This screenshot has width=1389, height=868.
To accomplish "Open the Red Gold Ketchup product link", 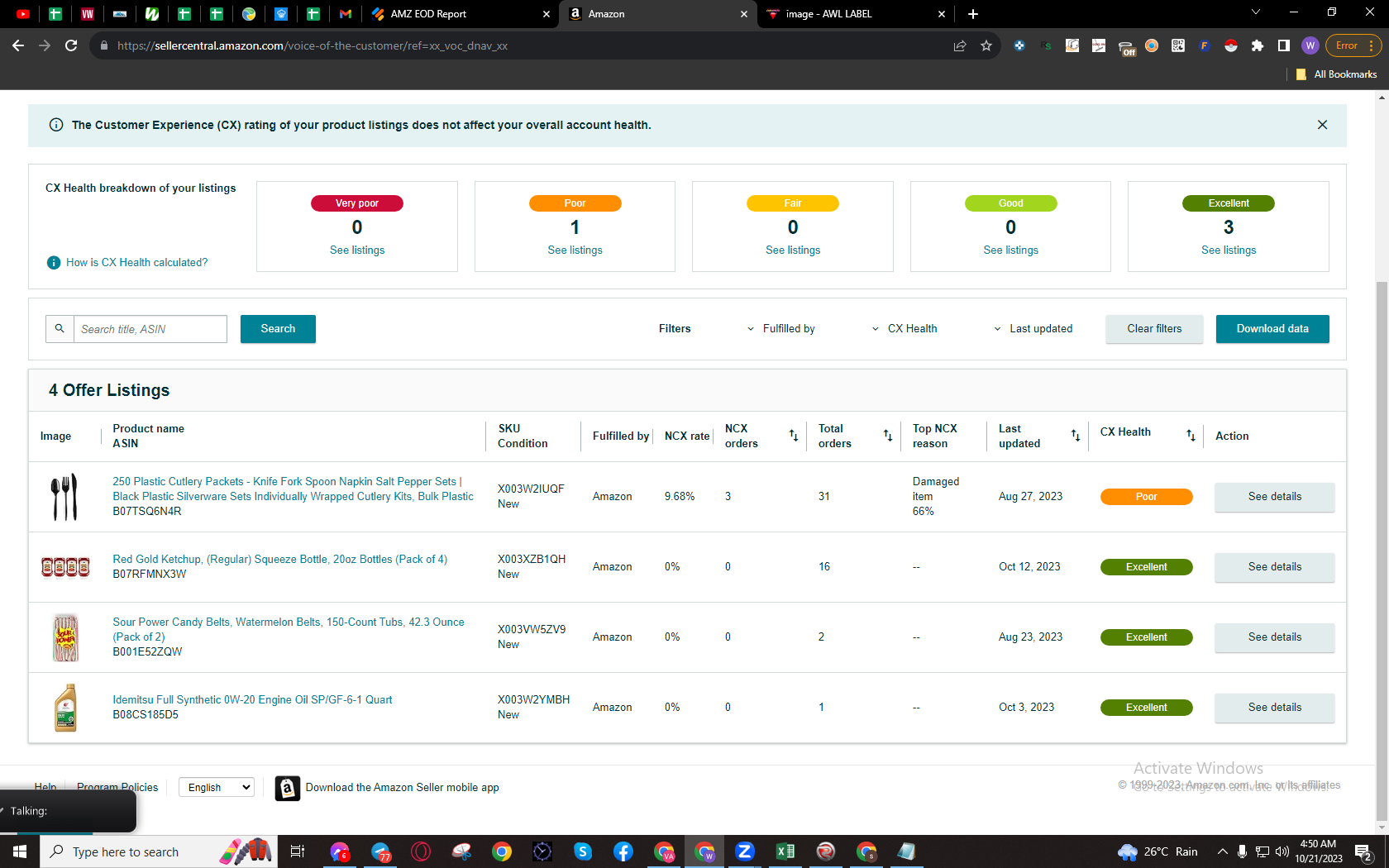I will click(x=280, y=560).
